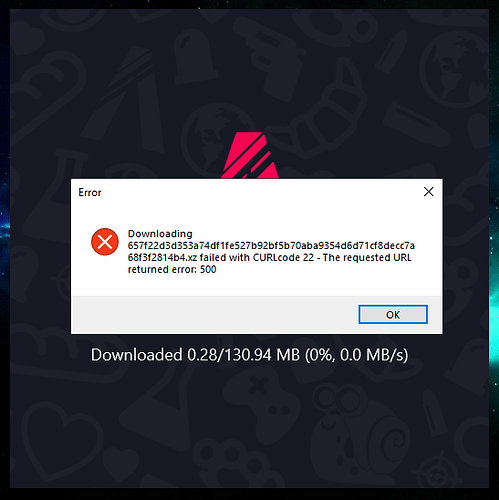Click the pink launcher logo above the dialog
Viewport: 499px width, 500px height.
point(250,155)
